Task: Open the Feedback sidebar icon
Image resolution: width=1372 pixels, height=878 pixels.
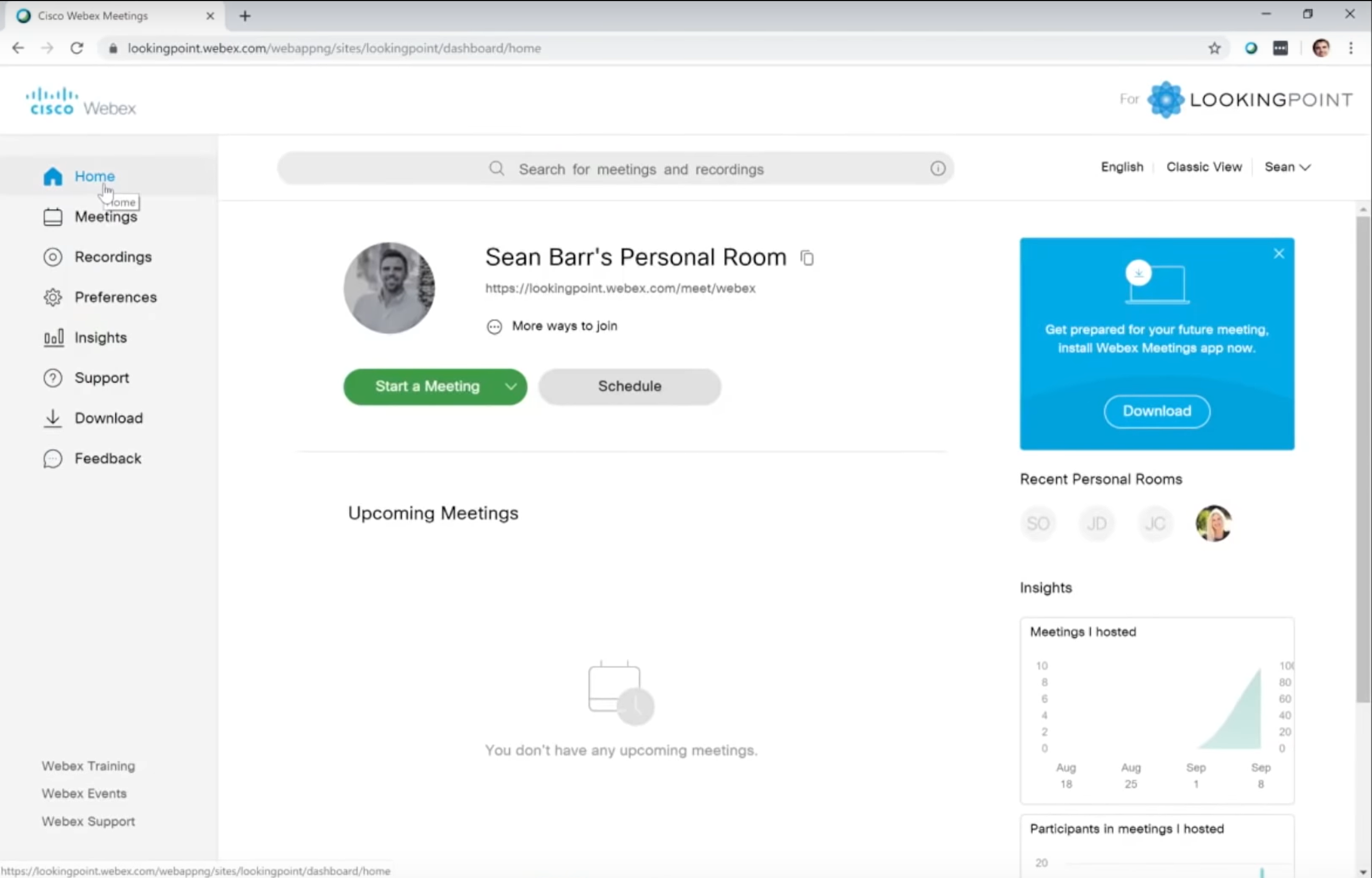Action: [x=51, y=457]
